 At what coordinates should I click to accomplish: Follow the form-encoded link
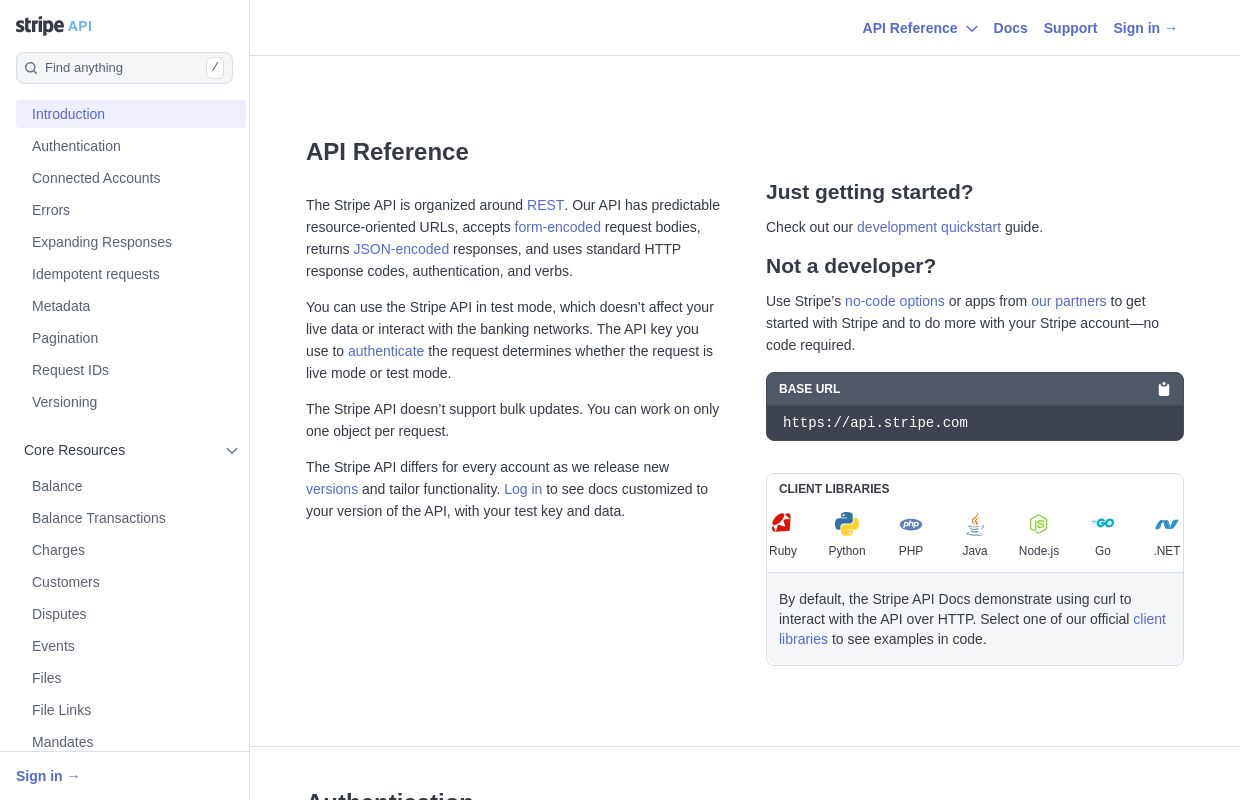(x=557, y=227)
